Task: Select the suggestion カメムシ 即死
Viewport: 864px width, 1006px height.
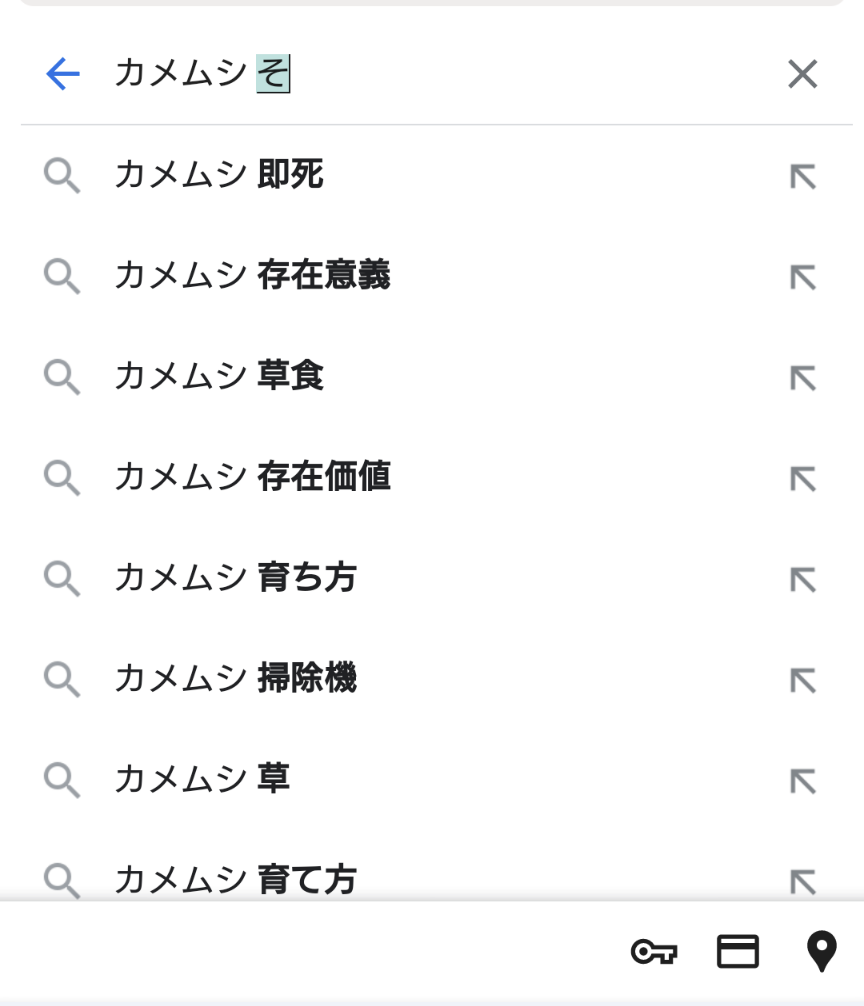Action: [x=219, y=176]
